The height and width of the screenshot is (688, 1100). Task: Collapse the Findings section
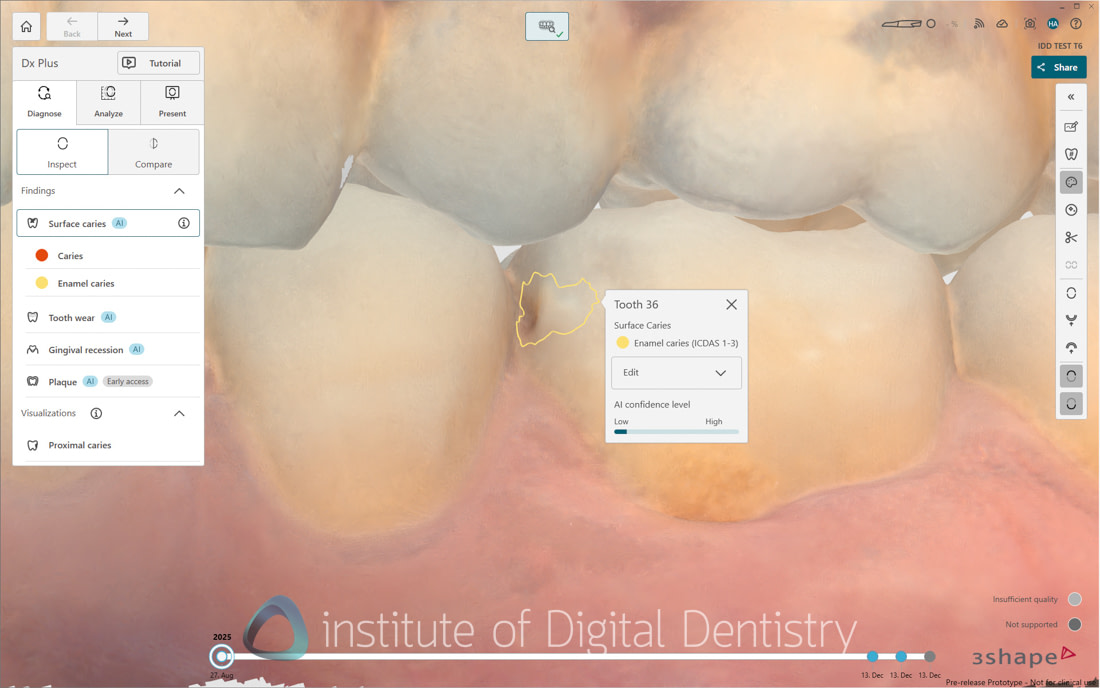(x=180, y=190)
